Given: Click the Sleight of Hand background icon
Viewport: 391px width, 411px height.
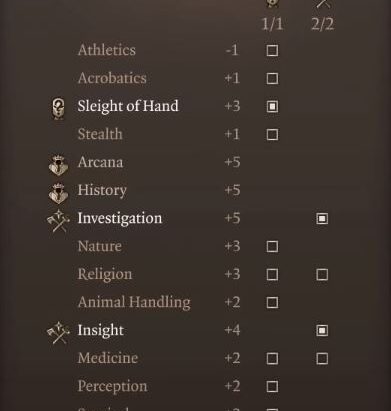Looking at the screenshot, I should (x=59, y=108).
